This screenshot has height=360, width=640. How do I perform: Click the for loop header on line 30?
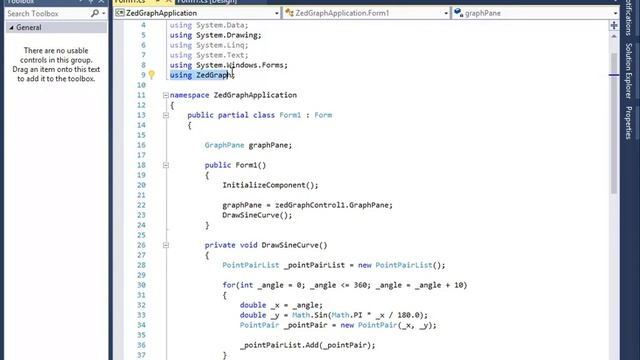(x=344, y=285)
